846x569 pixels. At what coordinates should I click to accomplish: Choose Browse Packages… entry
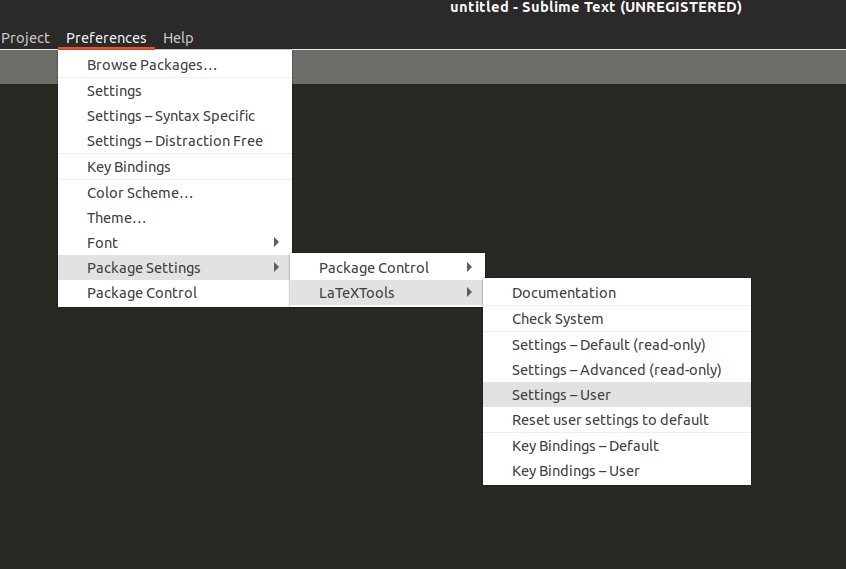coord(175,65)
